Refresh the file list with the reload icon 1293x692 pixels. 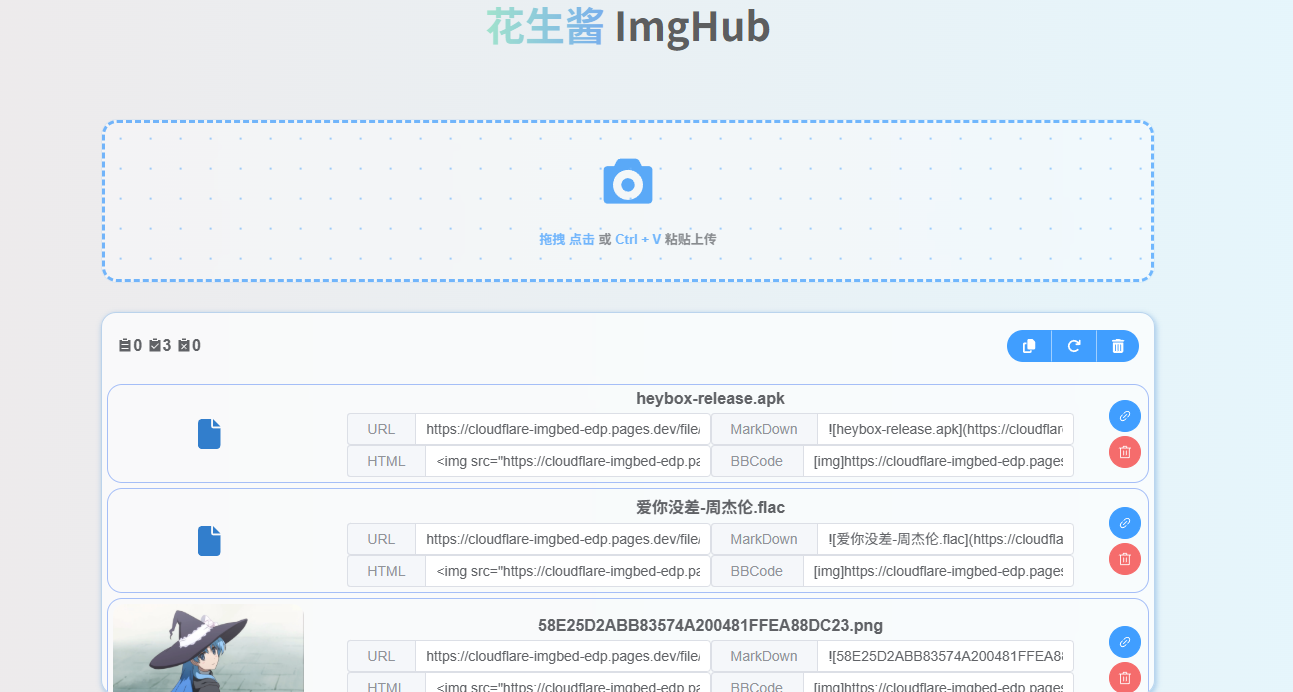tap(1073, 345)
